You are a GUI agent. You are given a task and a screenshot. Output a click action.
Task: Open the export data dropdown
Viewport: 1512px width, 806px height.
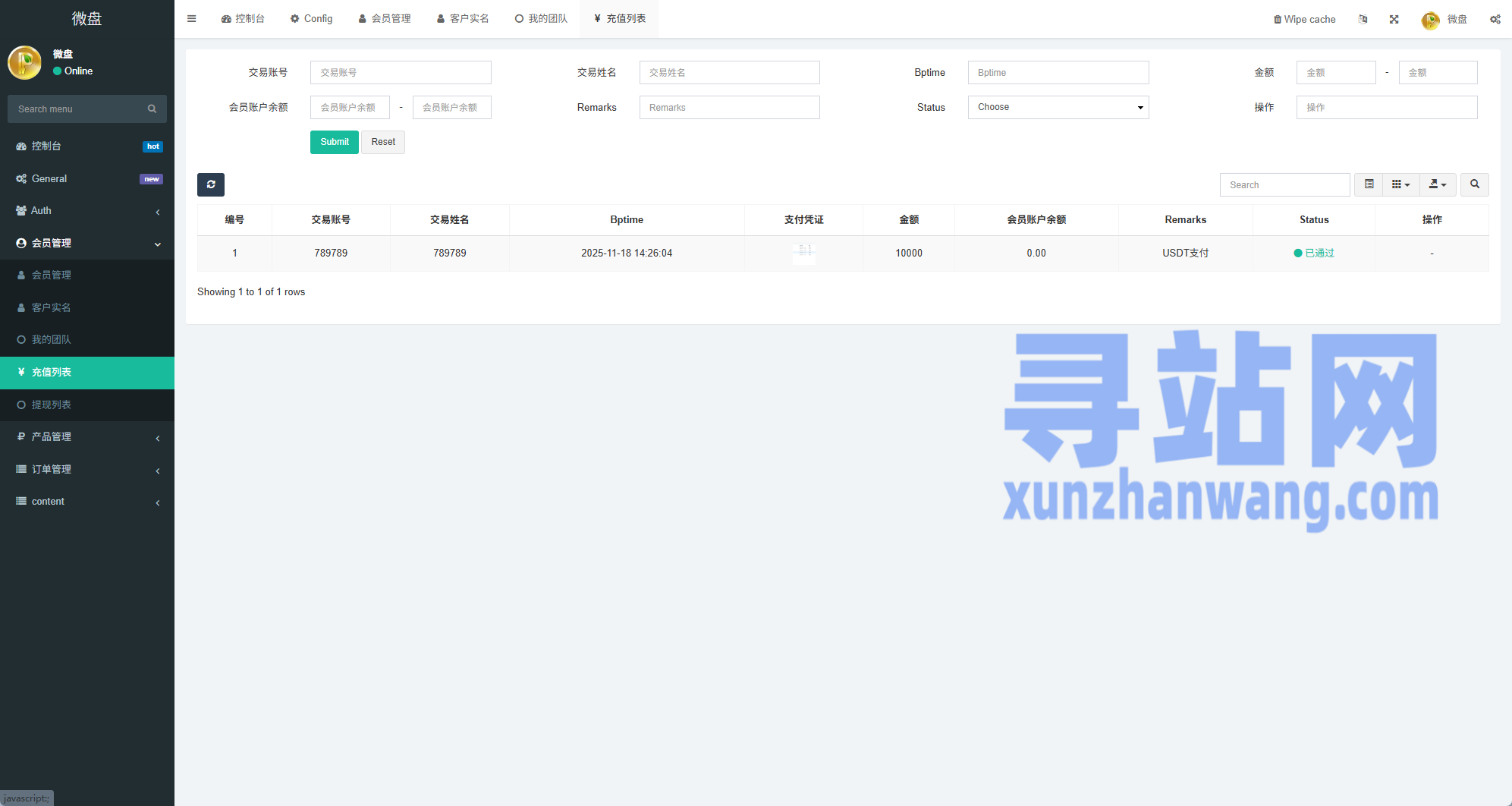click(x=1437, y=184)
